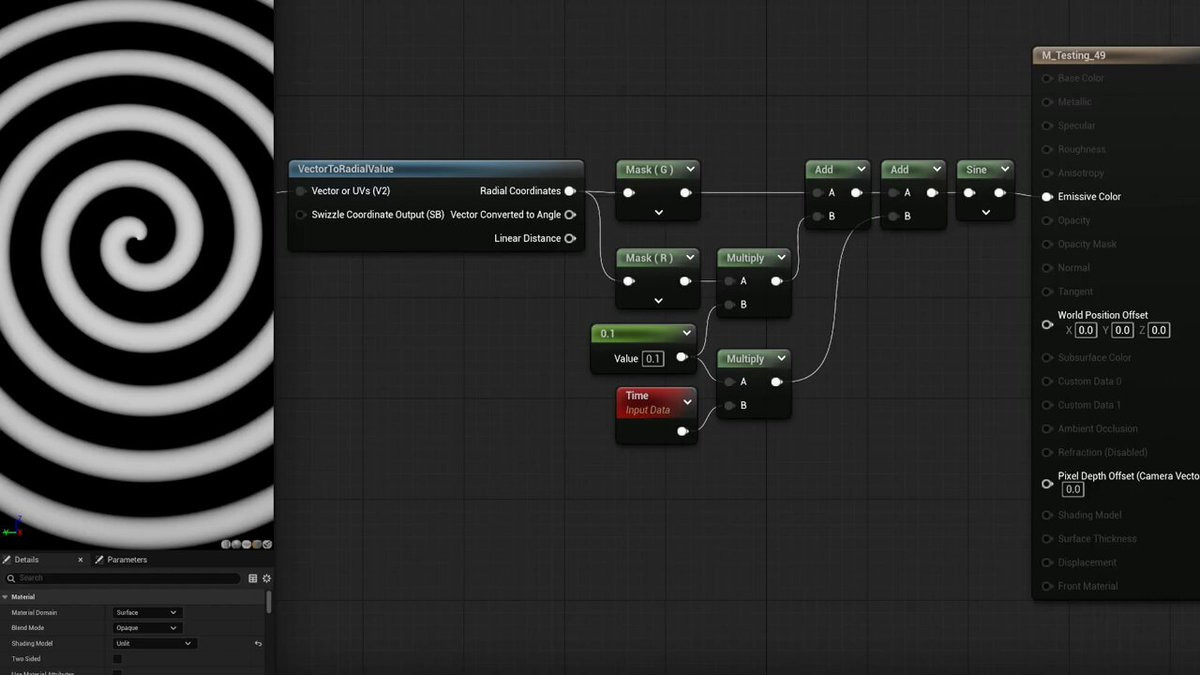The height and width of the screenshot is (675, 1200).
Task: Click the 0.1 constant Value field
Action: click(x=653, y=359)
